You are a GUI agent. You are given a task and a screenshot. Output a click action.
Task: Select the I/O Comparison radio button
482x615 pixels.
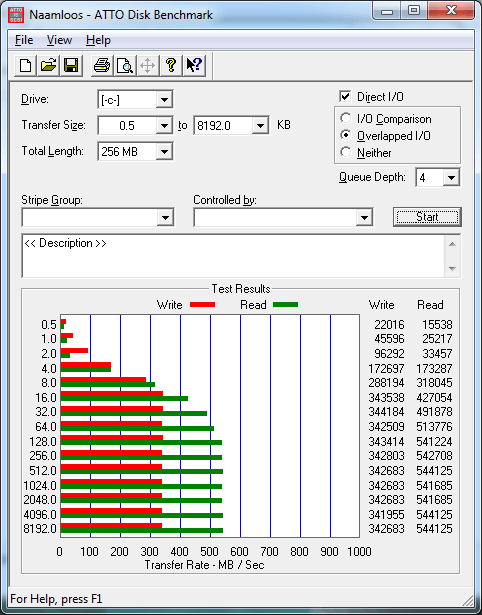346,118
